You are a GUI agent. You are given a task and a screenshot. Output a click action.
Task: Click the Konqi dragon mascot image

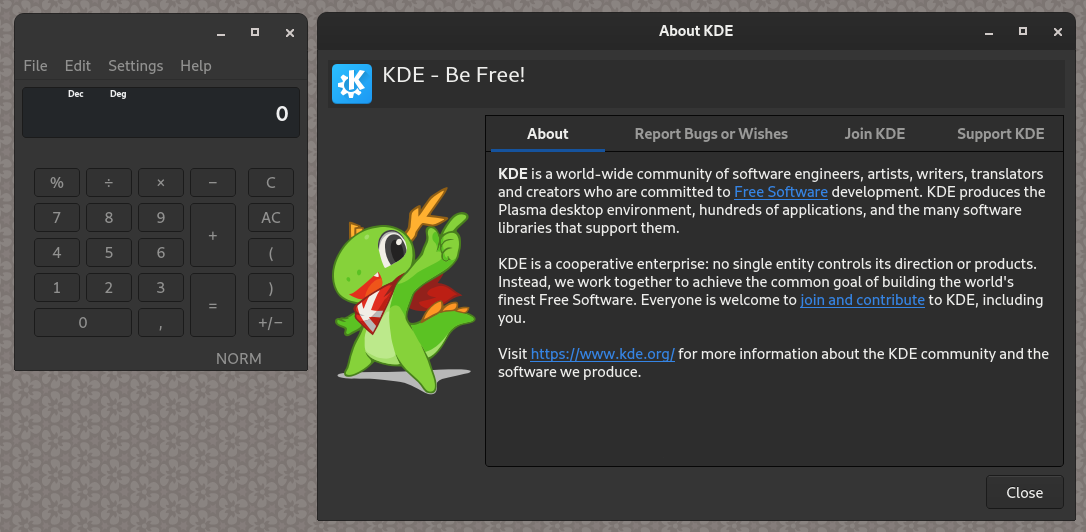[403, 291]
